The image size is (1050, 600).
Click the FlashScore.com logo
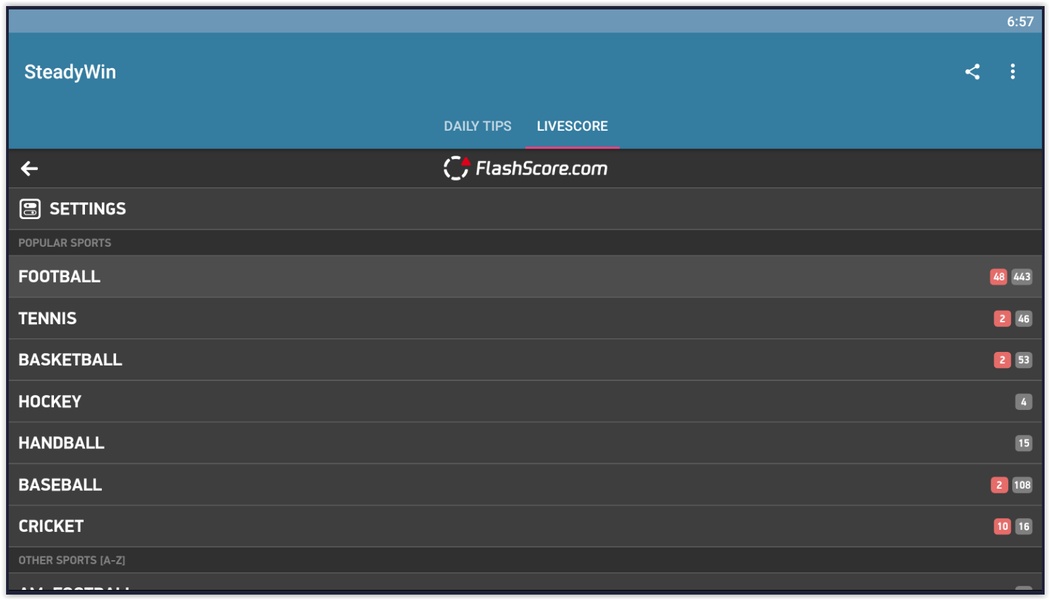526,168
